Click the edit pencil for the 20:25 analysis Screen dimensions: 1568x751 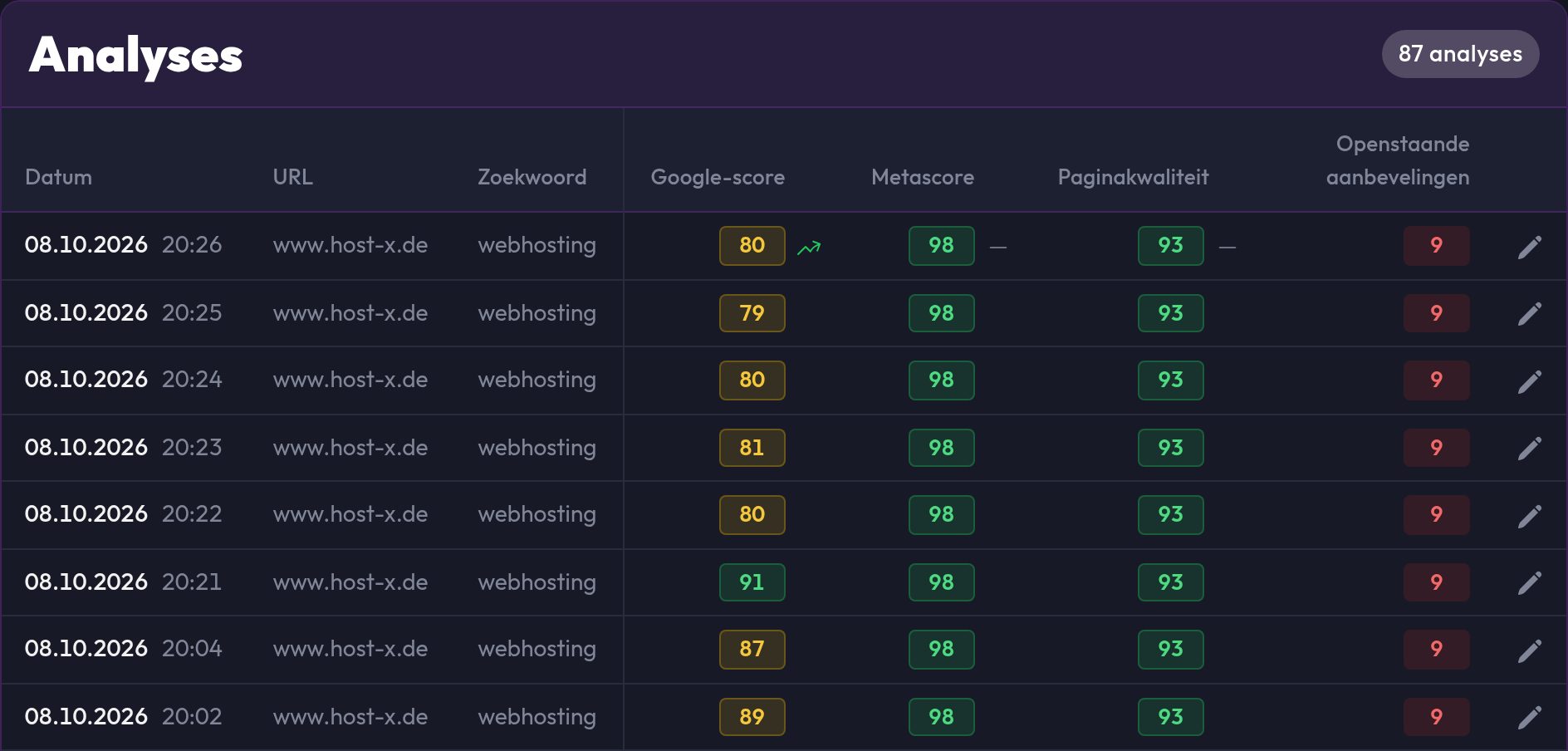tap(1530, 314)
